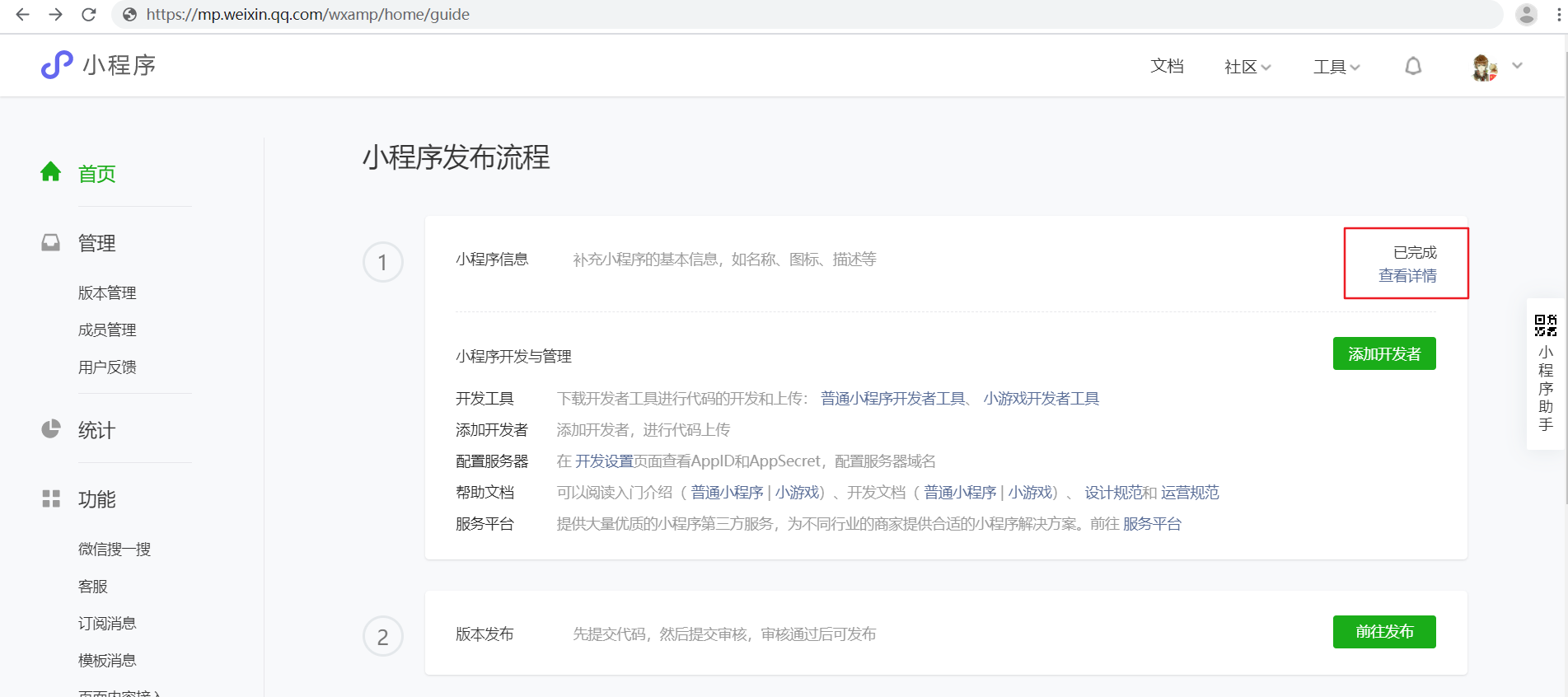Click the 查看详情 link

pos(1407,275)
